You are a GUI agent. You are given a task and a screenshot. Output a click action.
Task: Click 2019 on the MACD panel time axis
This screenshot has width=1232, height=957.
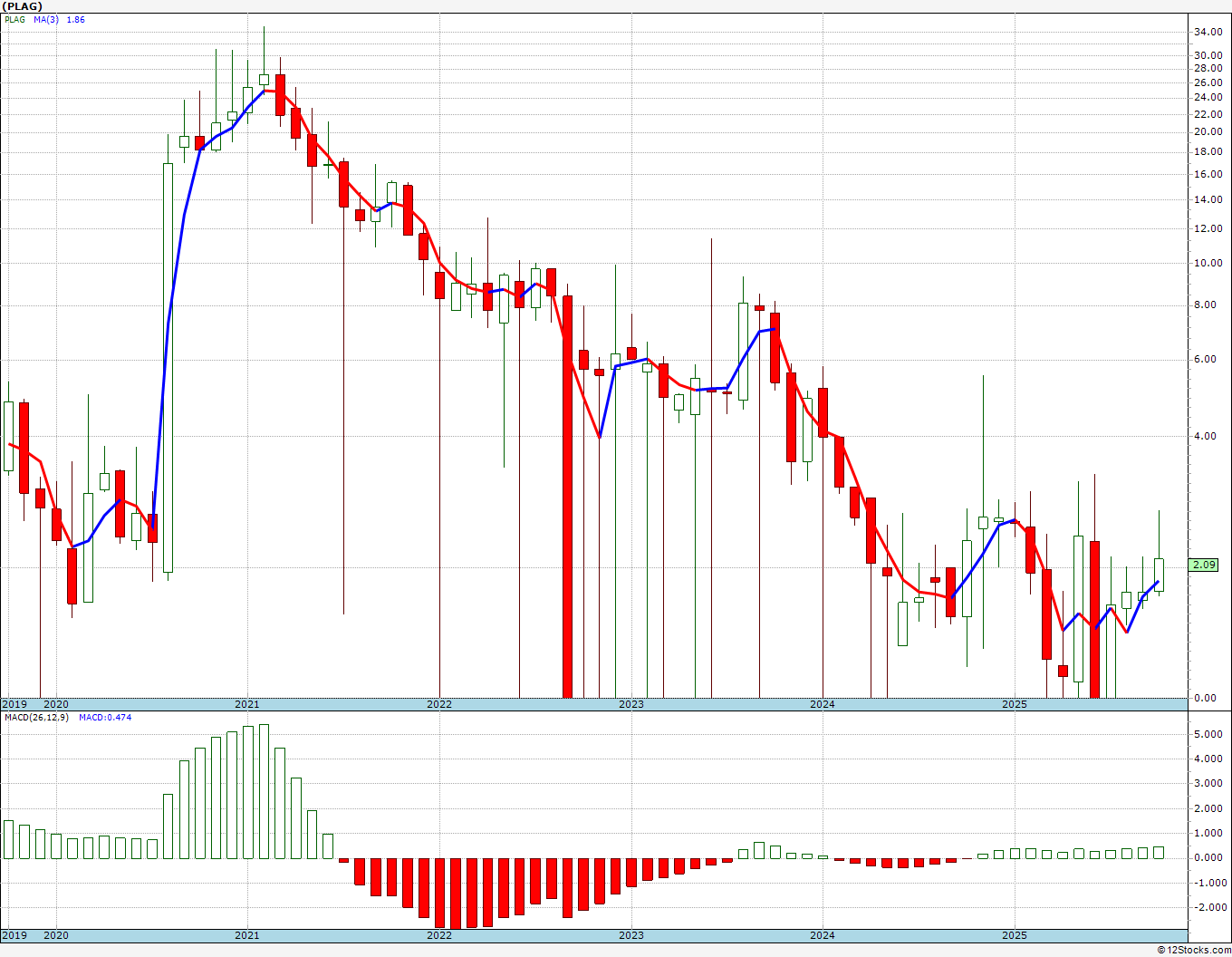[14, 935]
